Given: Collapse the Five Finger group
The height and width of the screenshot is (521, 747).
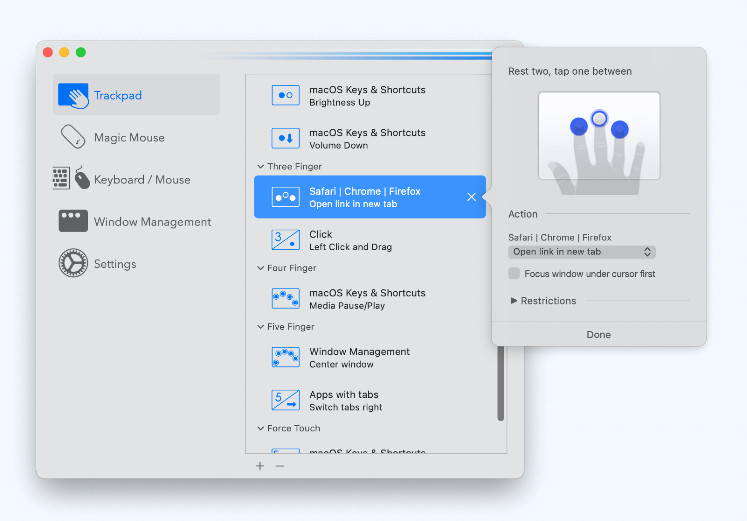Looking at the screenshot, I should coord(261,327).
